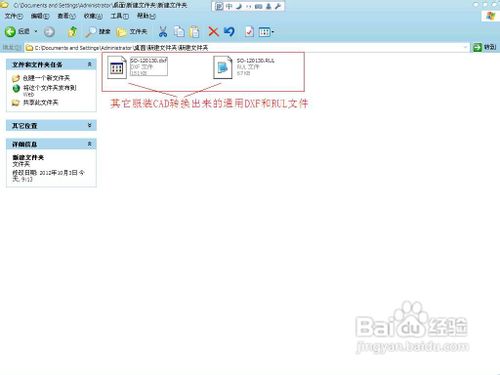Click the folder icon in title bar
500x375 pixels.
[x=5, y=5]
